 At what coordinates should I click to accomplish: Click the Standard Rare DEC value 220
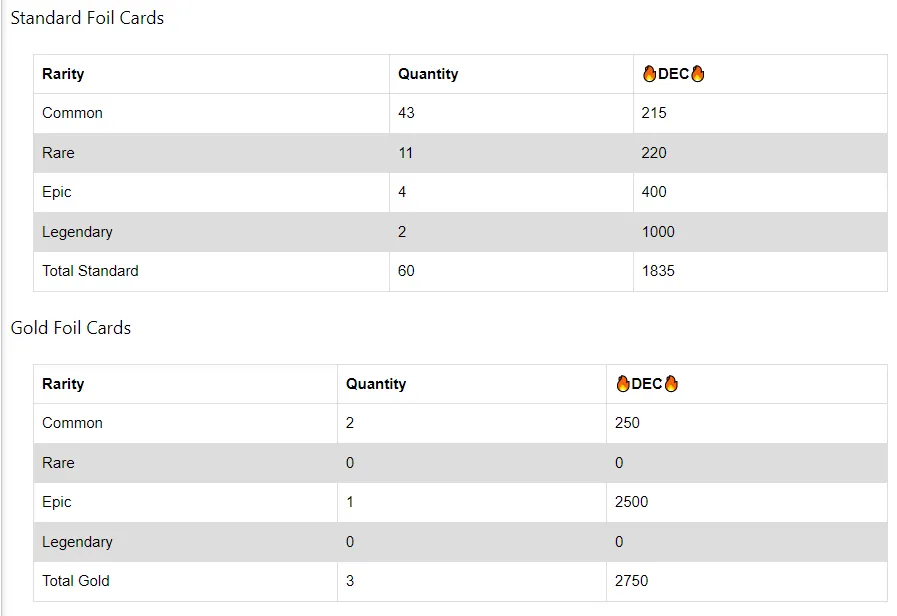point(654,153)
